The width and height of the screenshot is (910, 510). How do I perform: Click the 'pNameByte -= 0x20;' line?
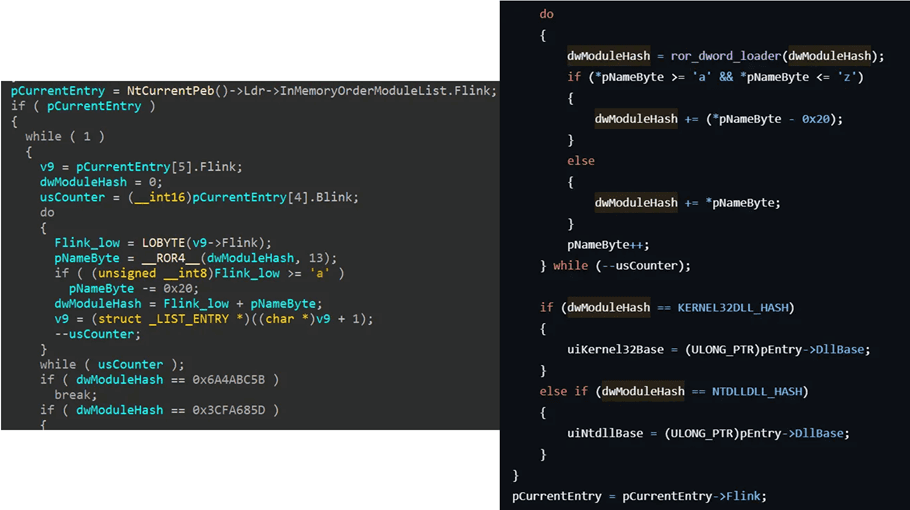[x=133, y=288]
